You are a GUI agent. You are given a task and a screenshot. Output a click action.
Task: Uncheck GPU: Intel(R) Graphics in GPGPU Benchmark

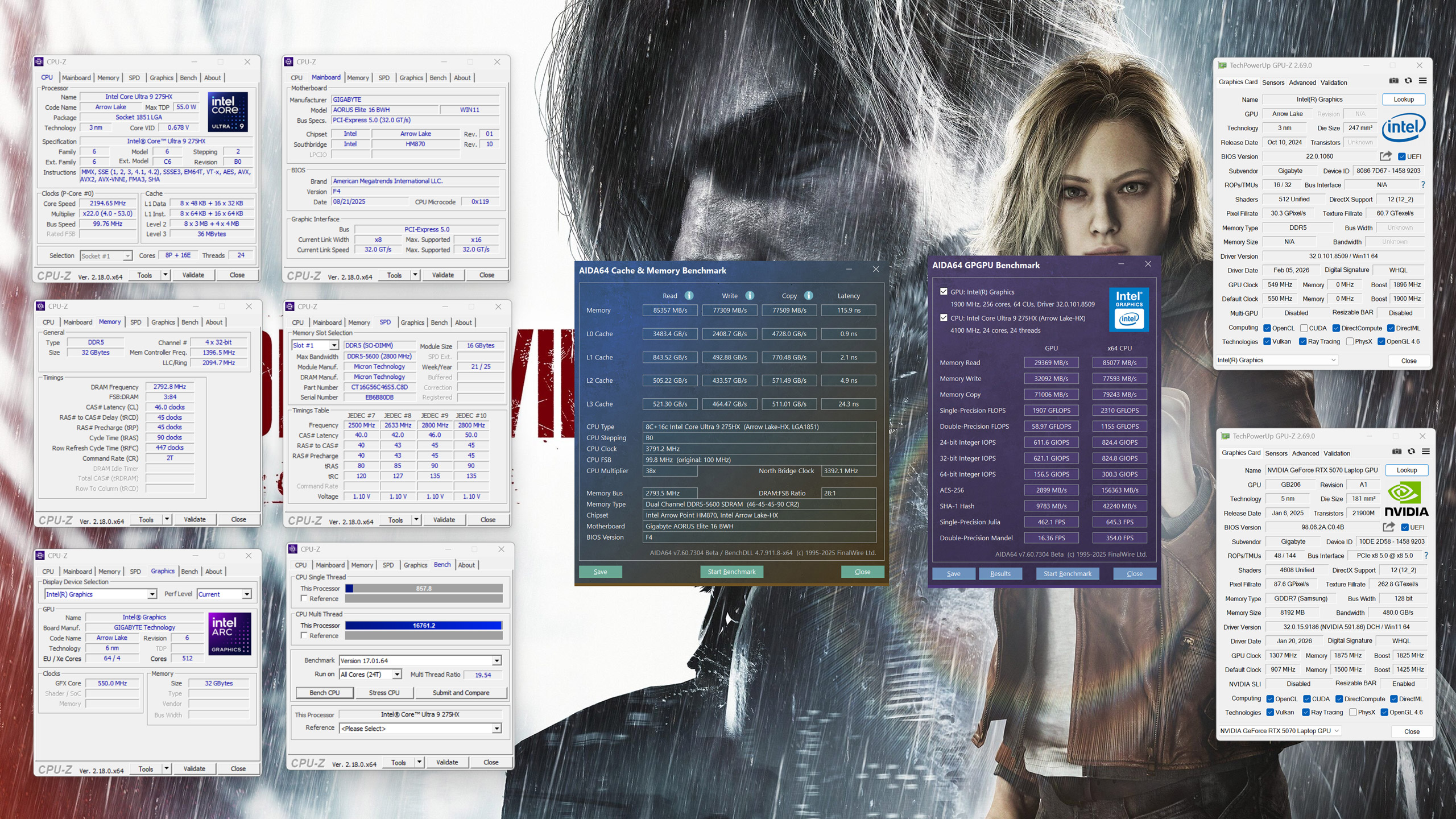tap(944, 292)
